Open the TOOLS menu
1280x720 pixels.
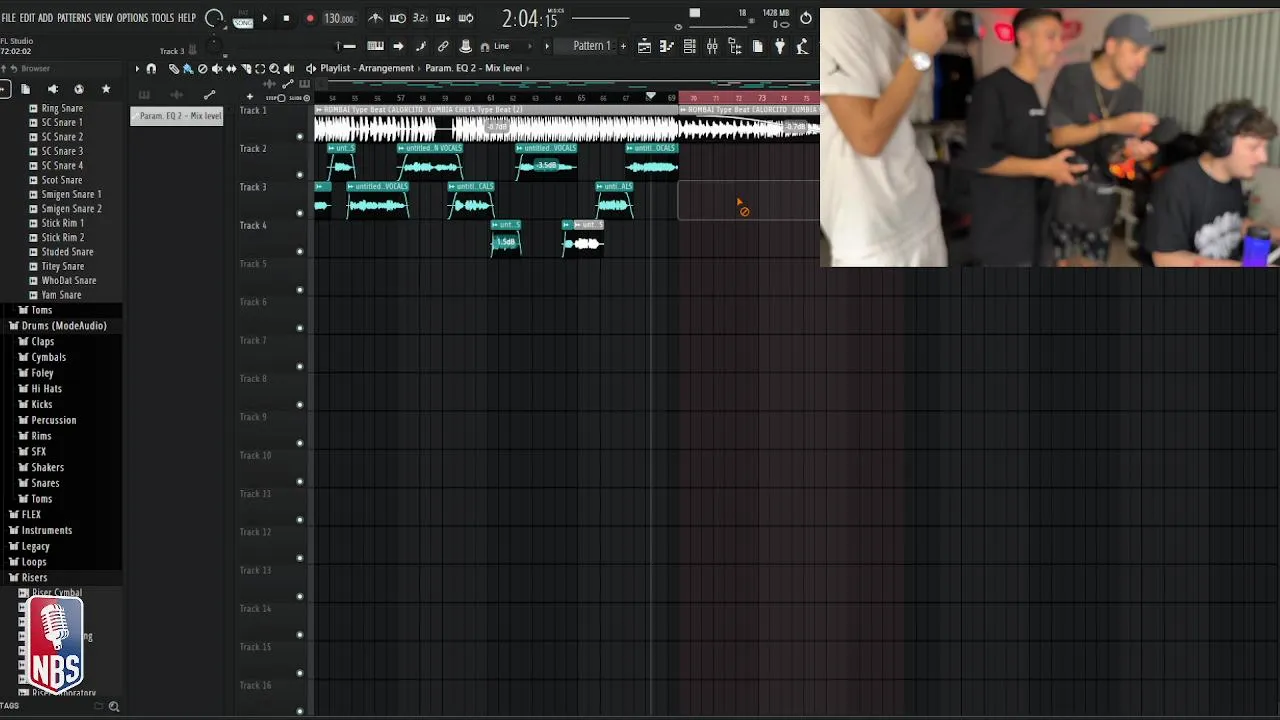[162, 18]
